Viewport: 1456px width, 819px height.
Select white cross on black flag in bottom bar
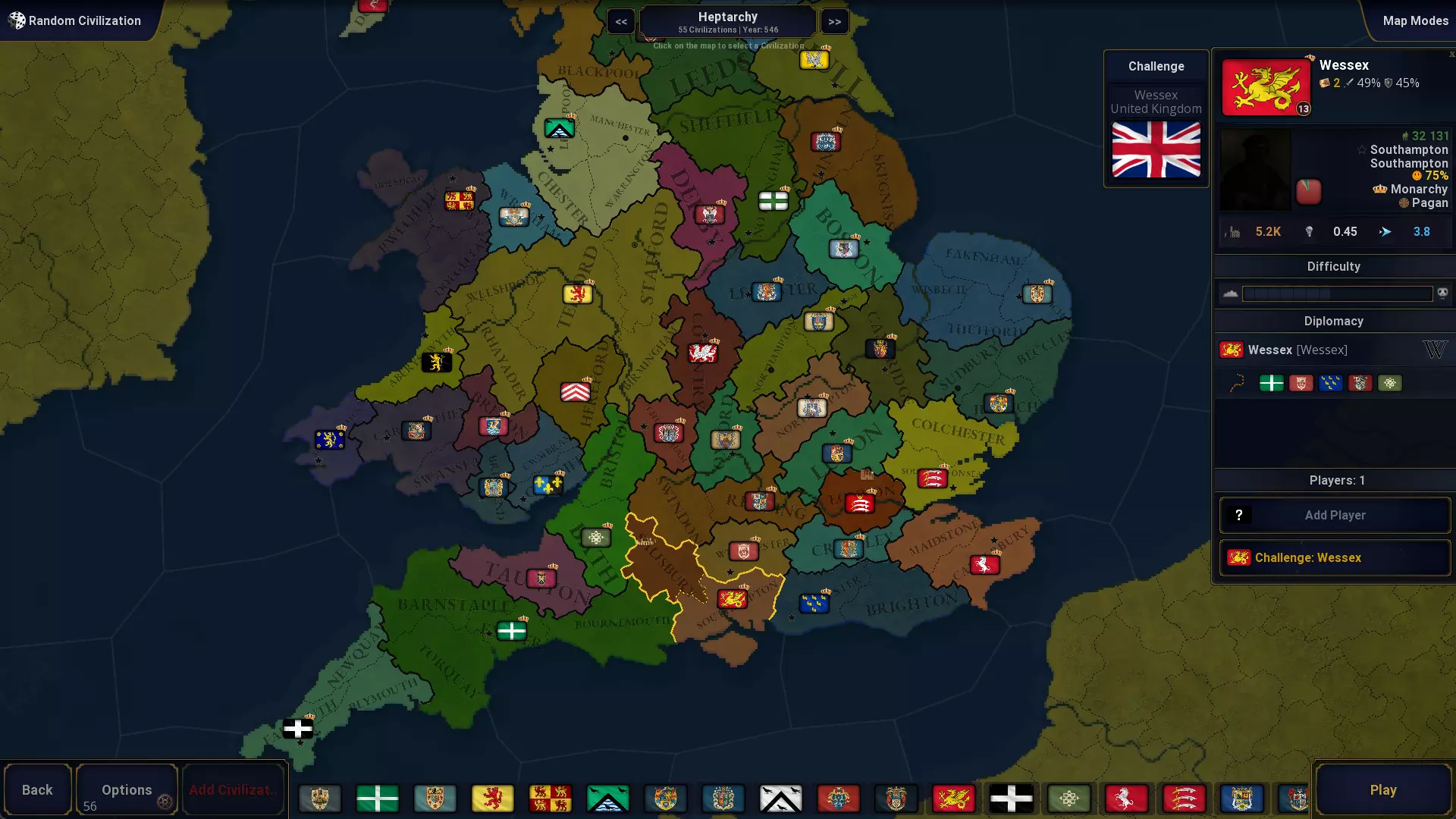(1011, 798)
